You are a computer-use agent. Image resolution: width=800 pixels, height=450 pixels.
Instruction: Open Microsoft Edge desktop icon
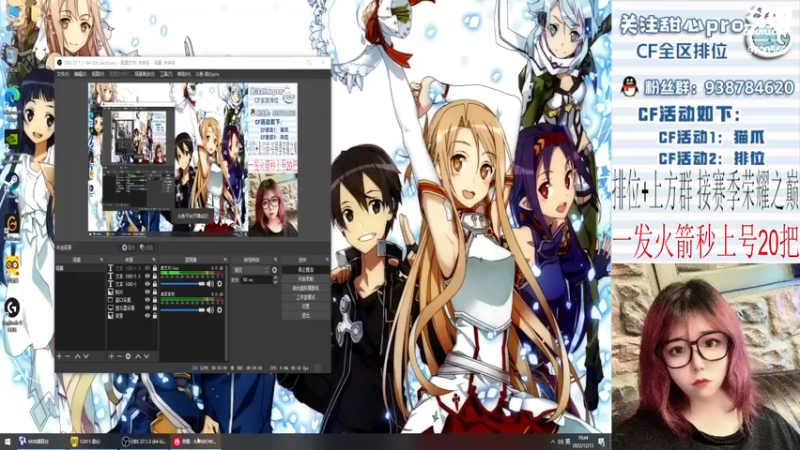(x=12, y=97)
